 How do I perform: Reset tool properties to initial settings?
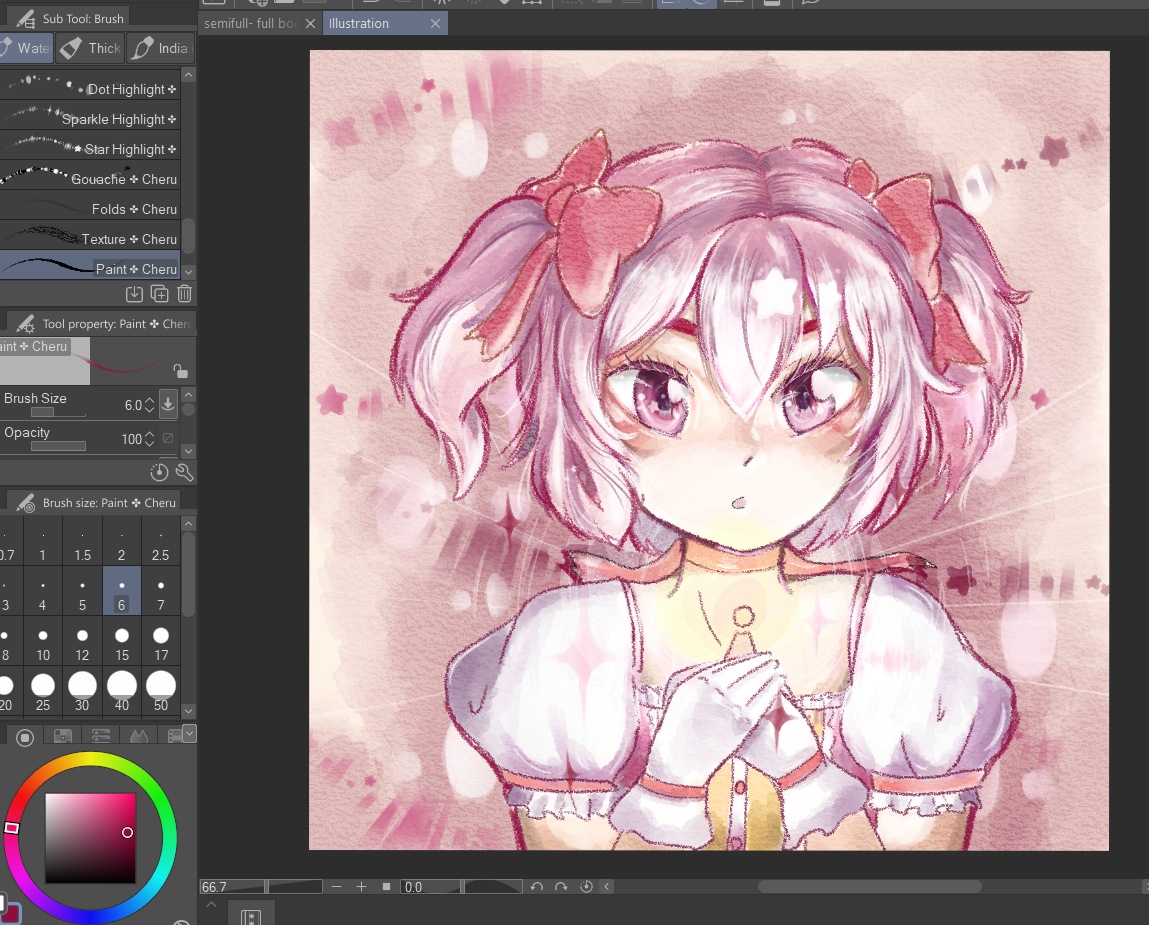pos(159,472)
